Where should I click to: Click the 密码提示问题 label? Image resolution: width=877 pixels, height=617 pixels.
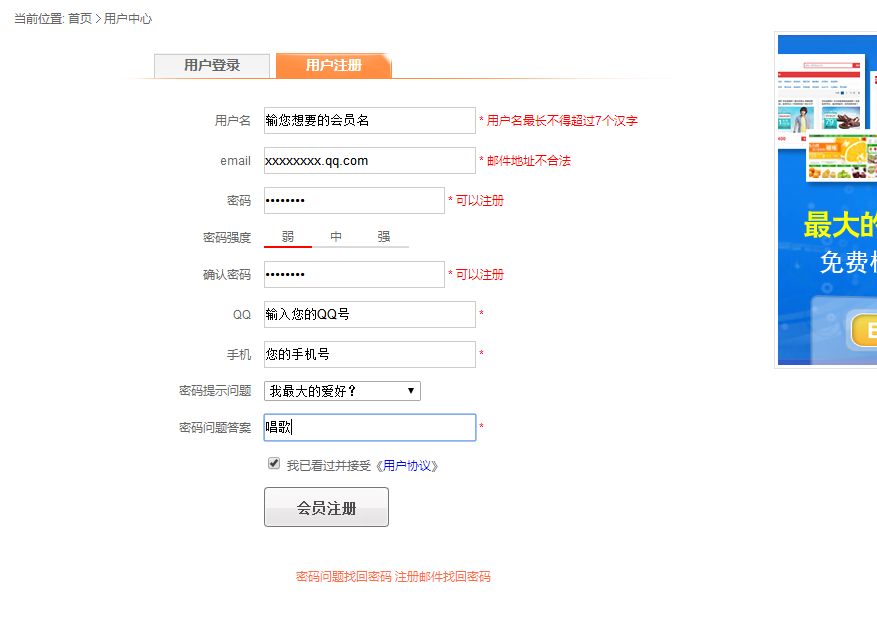(215, 390)
